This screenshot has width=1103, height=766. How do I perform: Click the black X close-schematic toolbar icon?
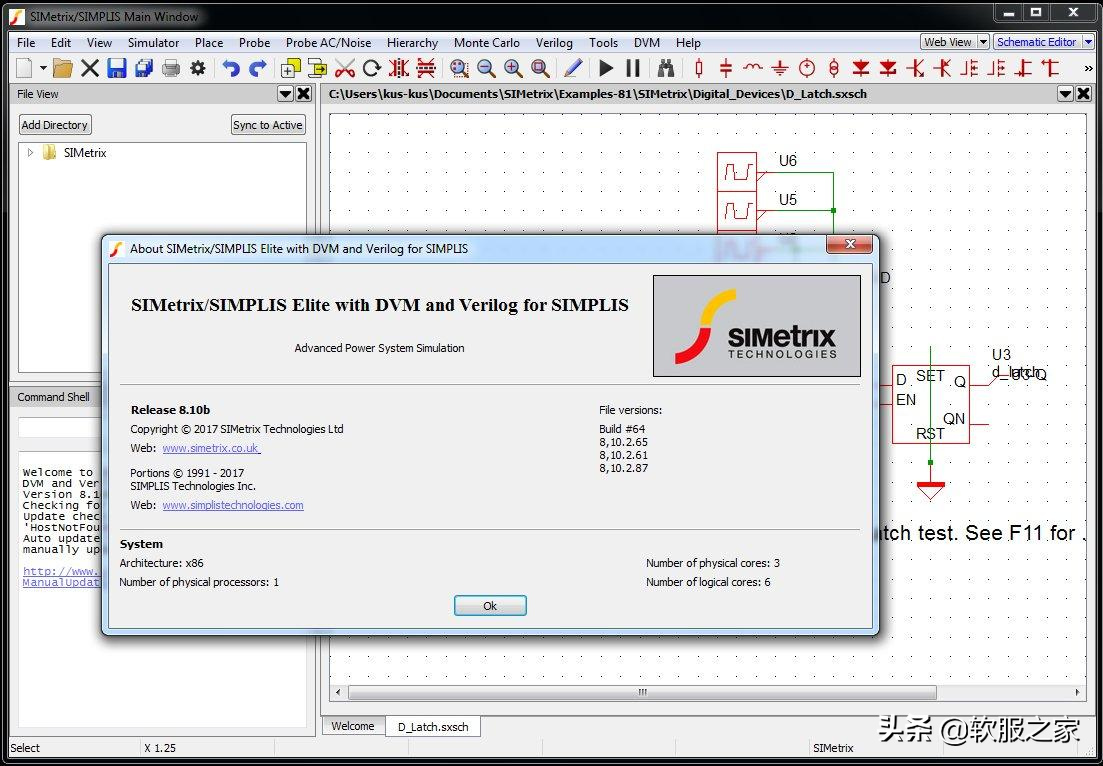click(90, 68)
